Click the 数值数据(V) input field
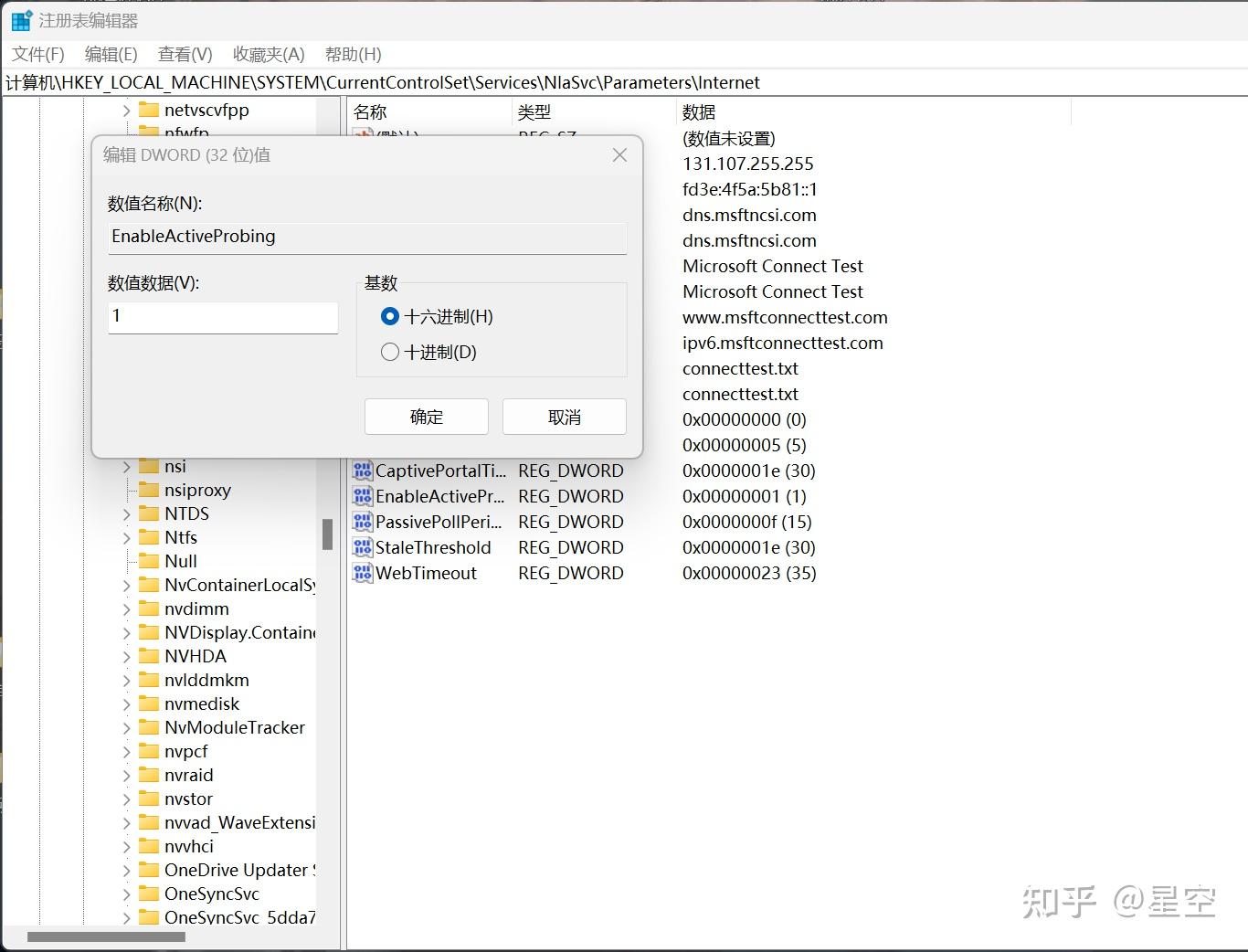The image size is (1248, 952). click(223, 317)
